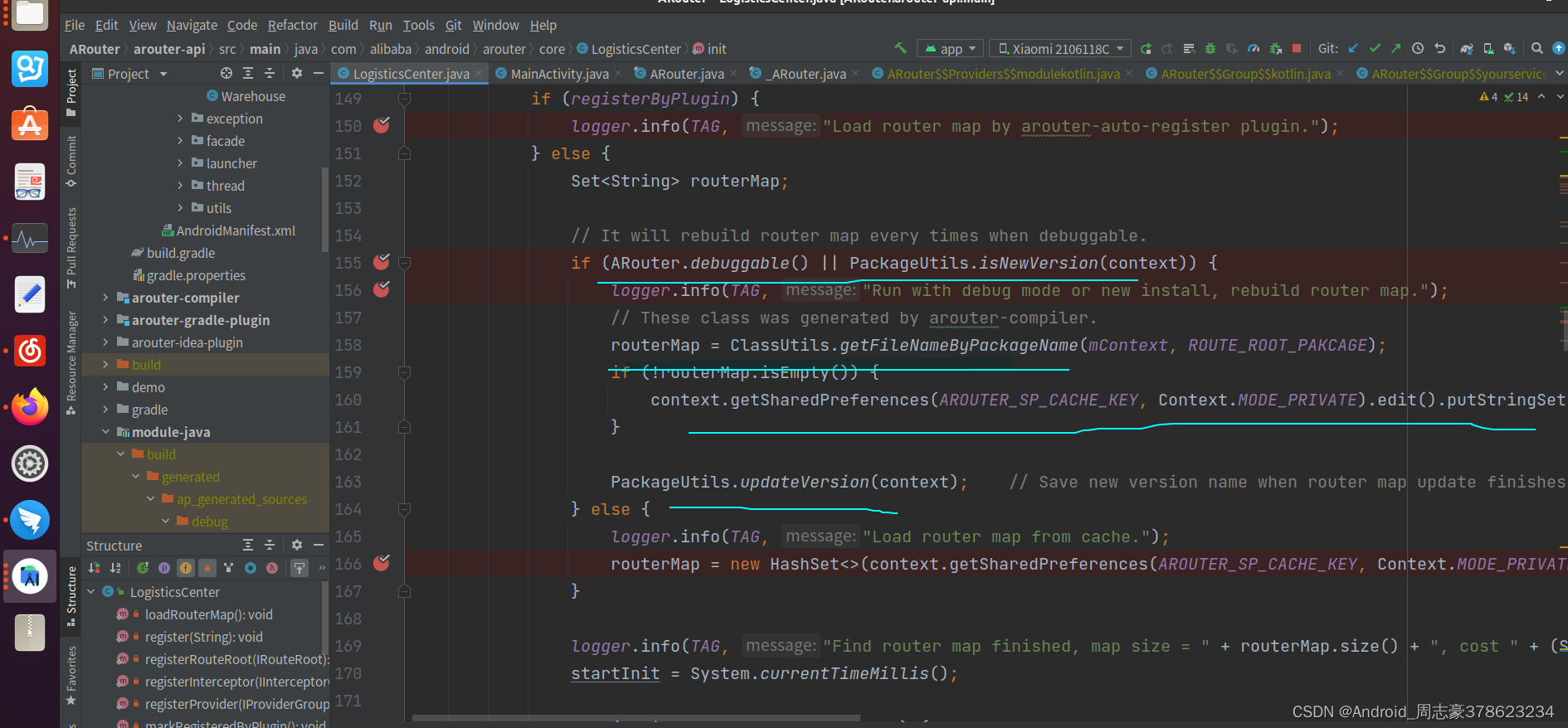Sort Structure alphabetically
1568x728 pixels.
(x=115, y=568)
